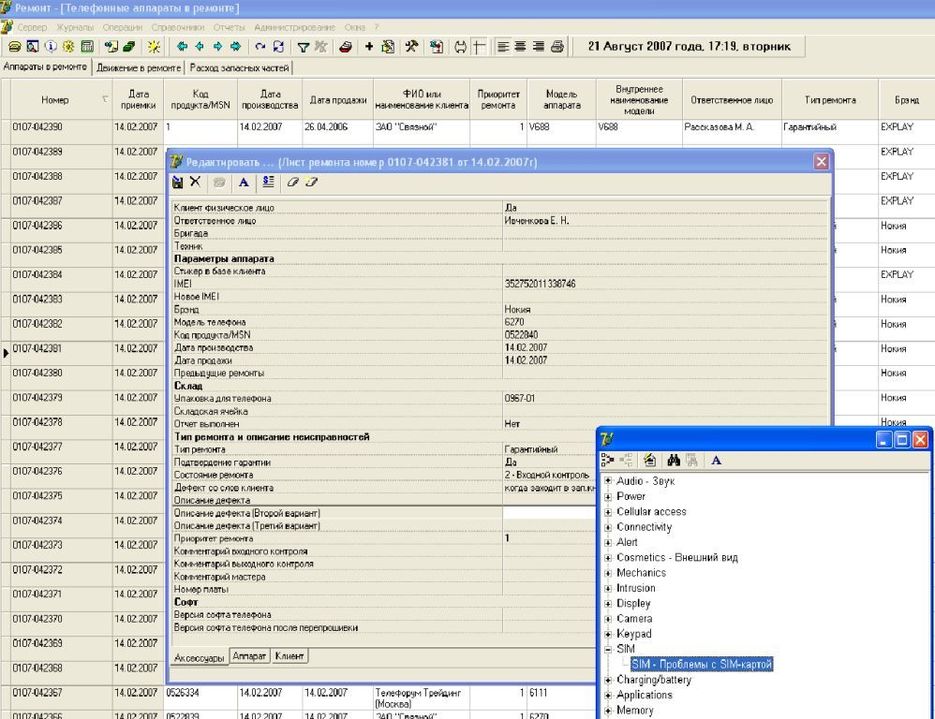Image resolution: width=935 pixels, height=719 pixels.
Task: Open the filter funnel icon
Action: click(304, 47)
